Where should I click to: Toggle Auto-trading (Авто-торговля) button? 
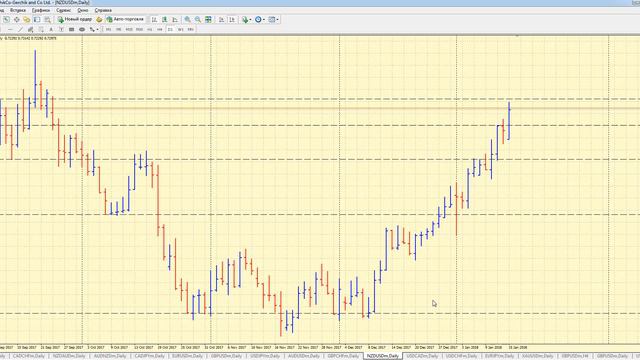(125, 19)
